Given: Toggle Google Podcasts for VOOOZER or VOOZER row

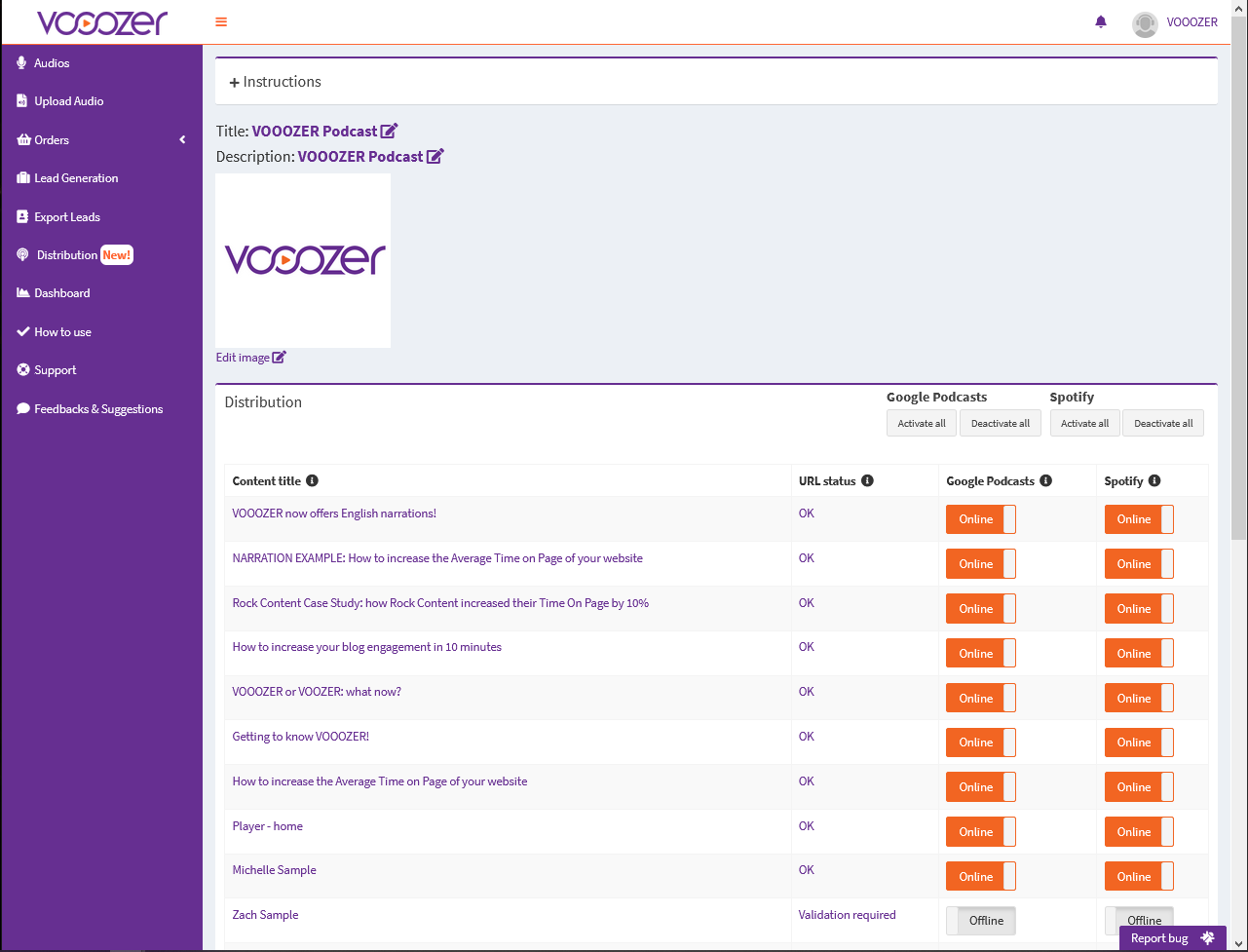Looking at the screenshot, I should coord(981,699).
